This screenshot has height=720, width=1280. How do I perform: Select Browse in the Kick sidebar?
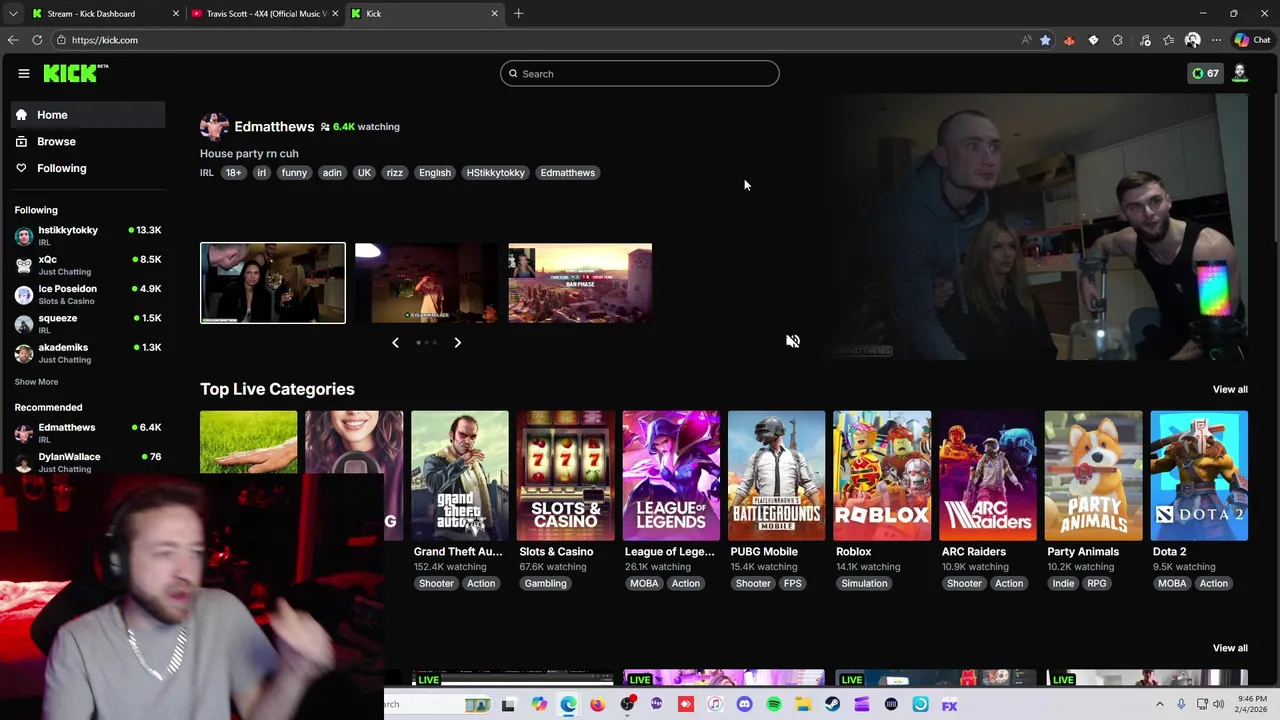point(88,141)
